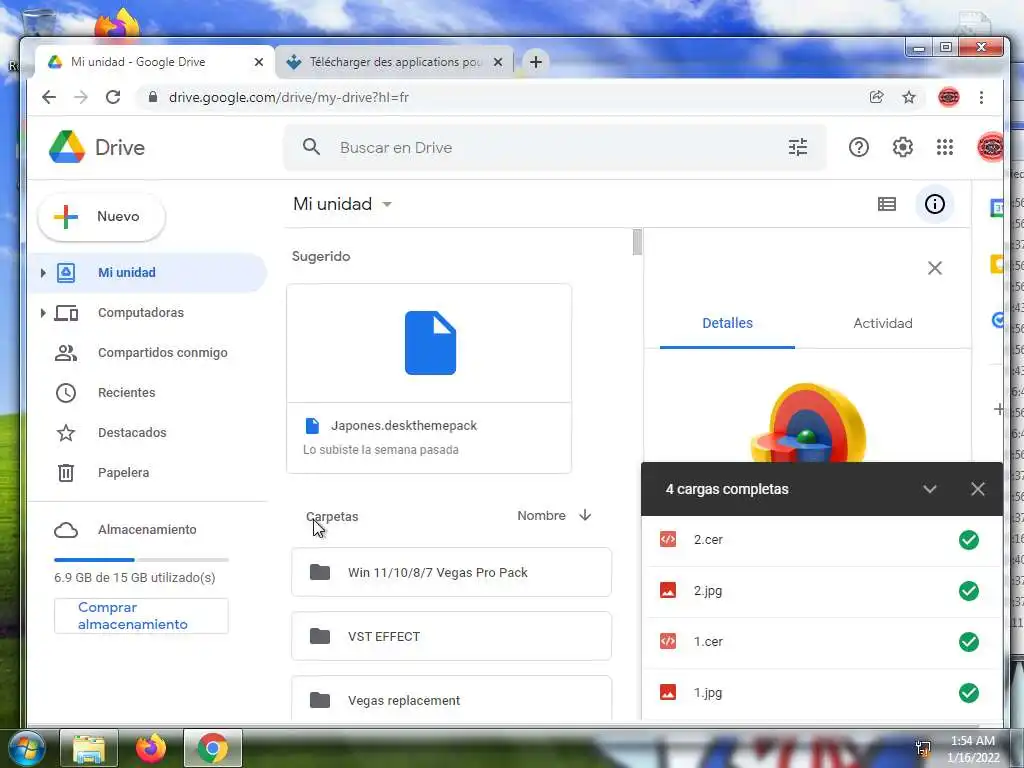Reload the page with refresh icon
The height and width of the screenshot is (768, 1024).
tap(113, 97)
